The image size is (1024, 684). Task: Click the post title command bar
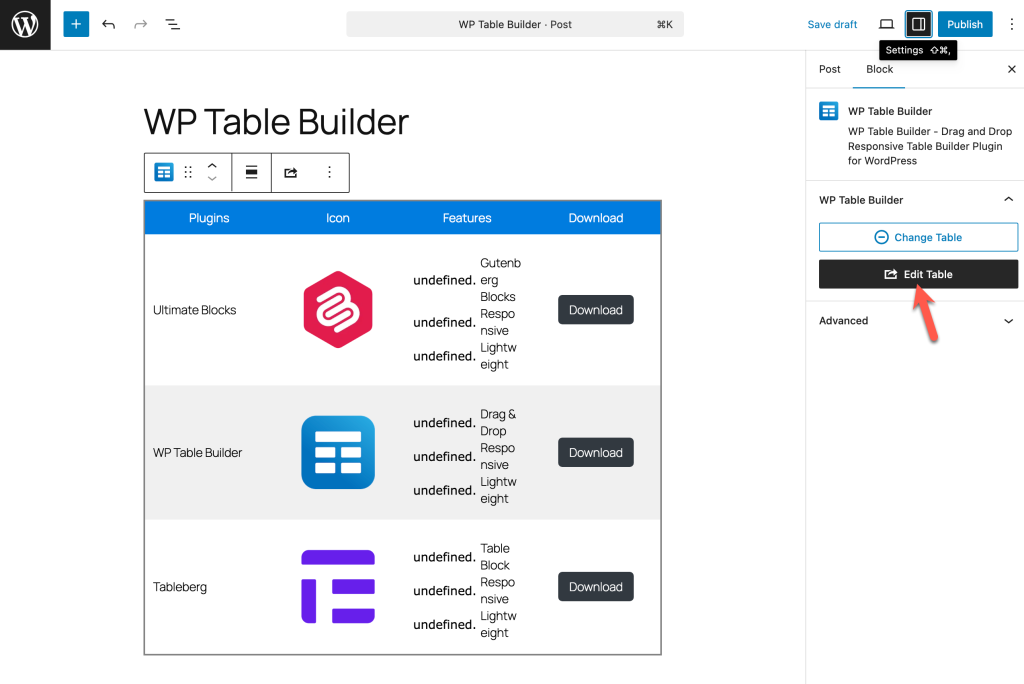(515, 24)
